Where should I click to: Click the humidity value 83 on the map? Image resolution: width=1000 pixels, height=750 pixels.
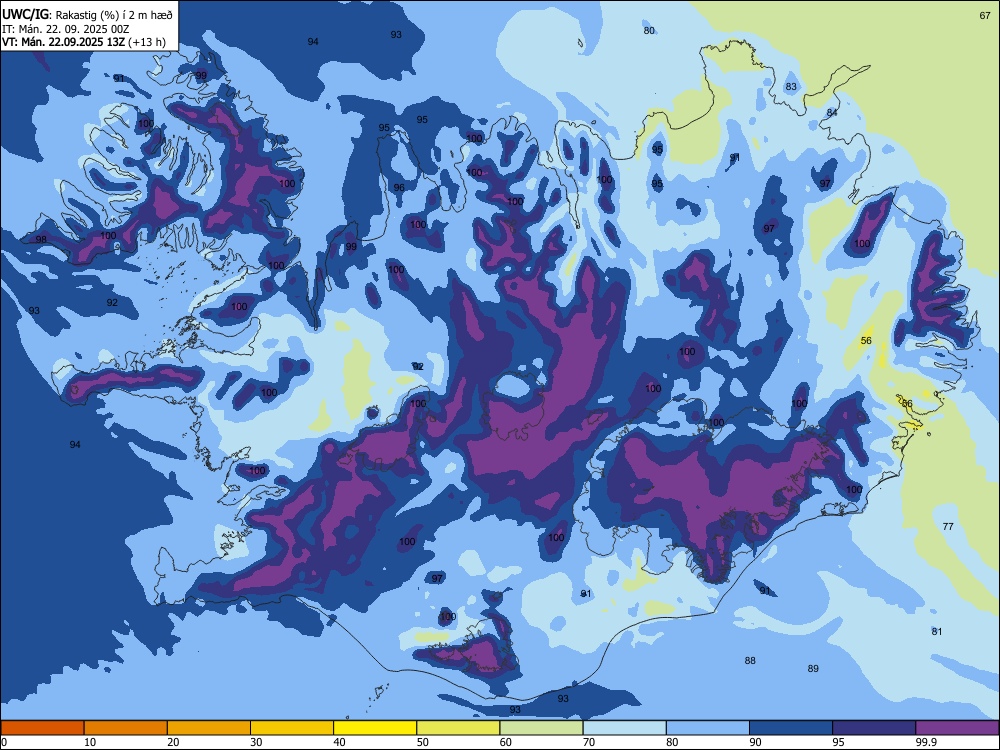(x=791, y=87)
